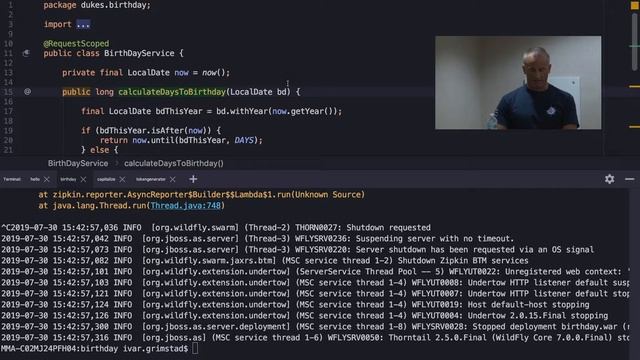Click the gutter icon beside calculateDaysToBirthday method

pyautogui.click(x=27, y=92)
